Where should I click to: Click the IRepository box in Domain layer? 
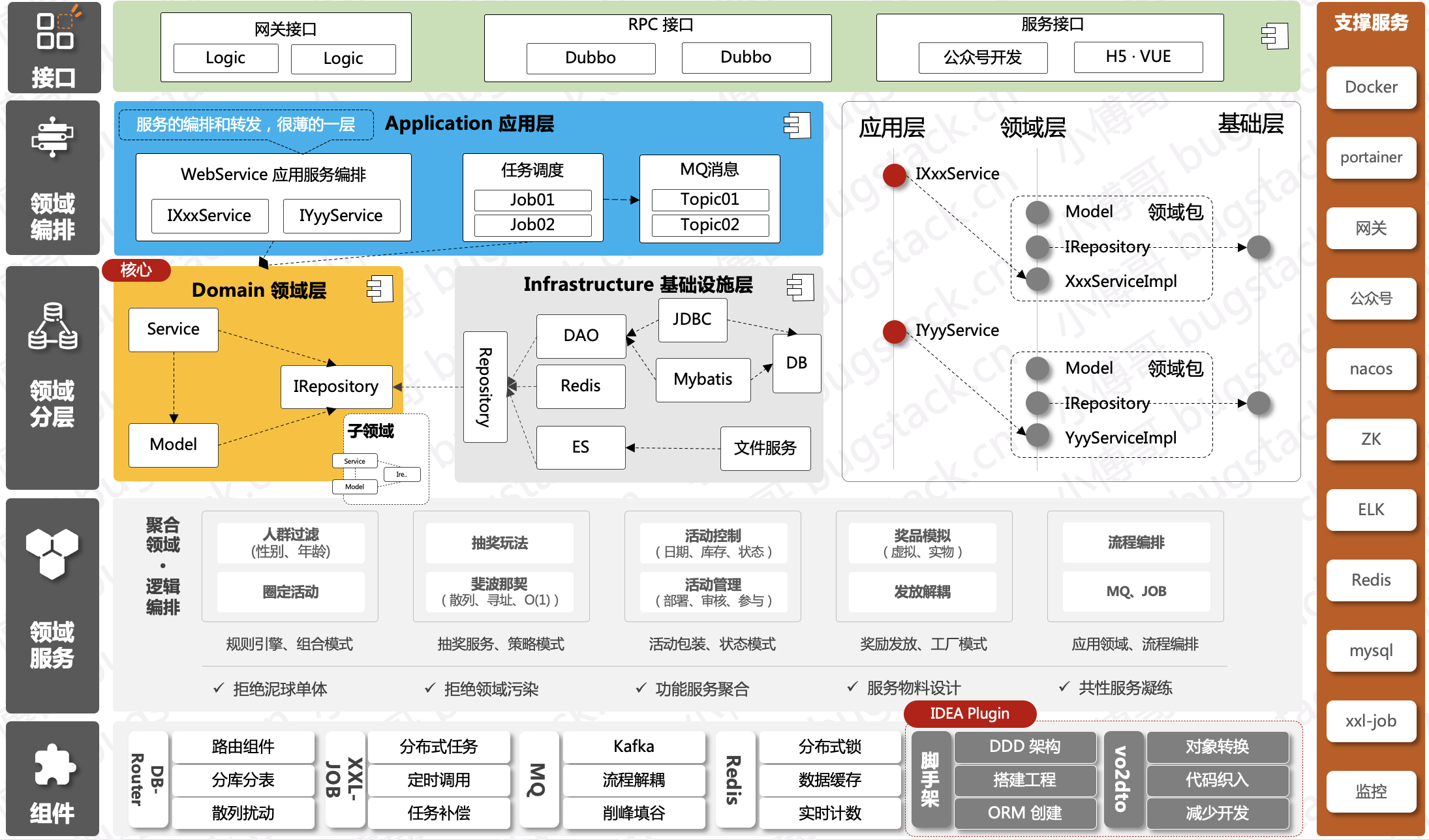(x=336, y=387)
